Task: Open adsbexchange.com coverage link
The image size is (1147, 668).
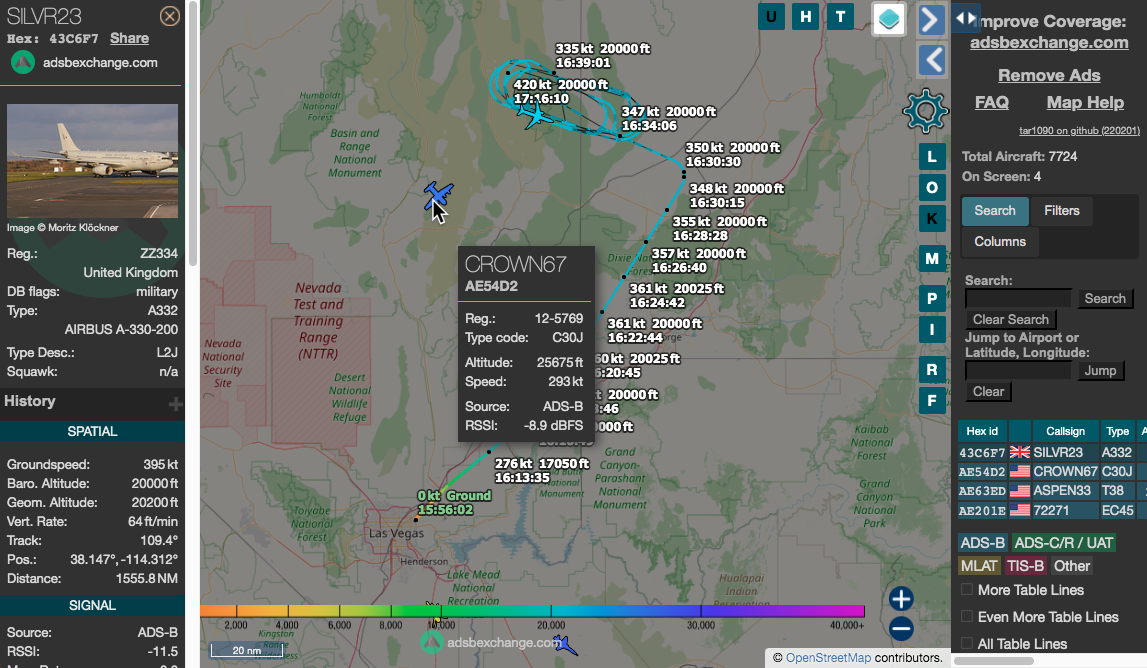Action: coord(1049,42)
